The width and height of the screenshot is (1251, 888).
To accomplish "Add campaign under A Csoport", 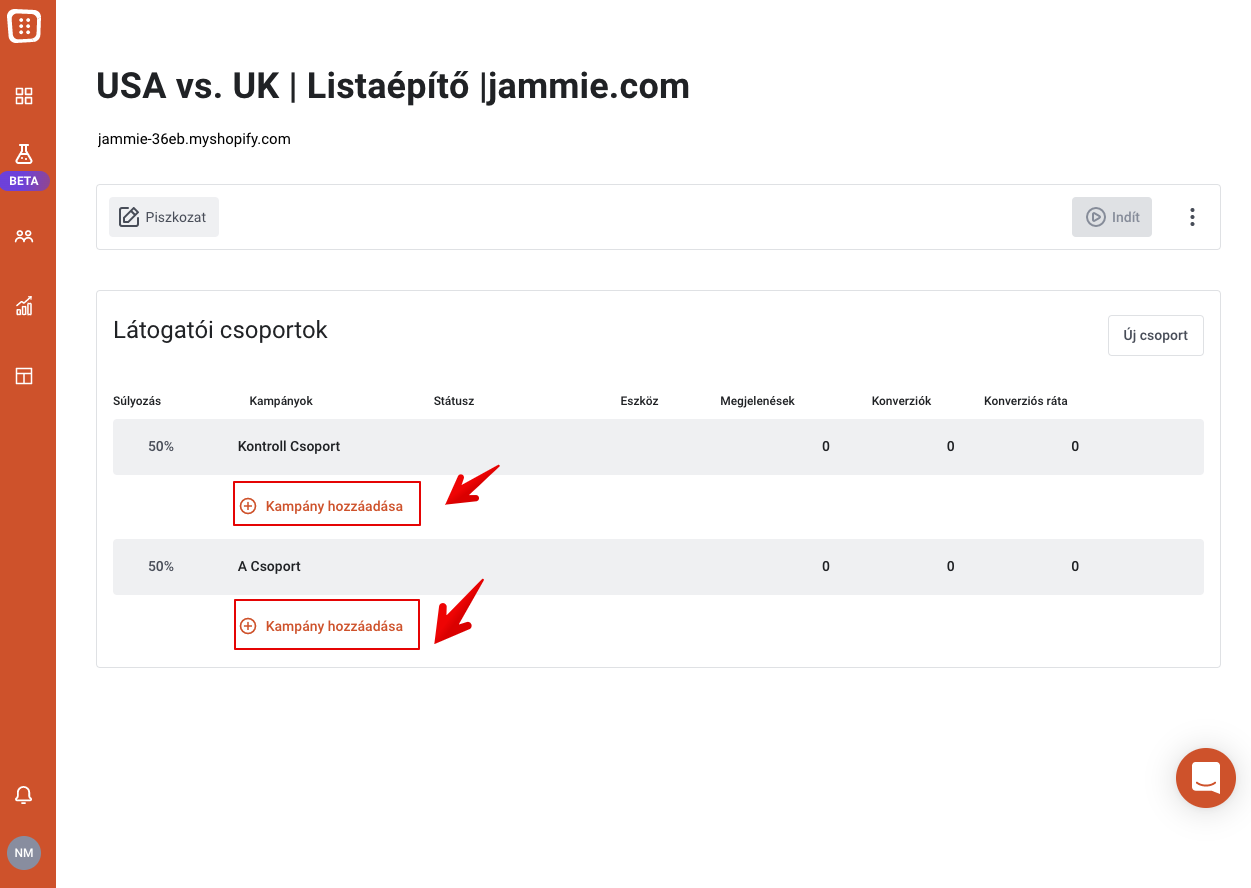I will click(x=327, y=626).
